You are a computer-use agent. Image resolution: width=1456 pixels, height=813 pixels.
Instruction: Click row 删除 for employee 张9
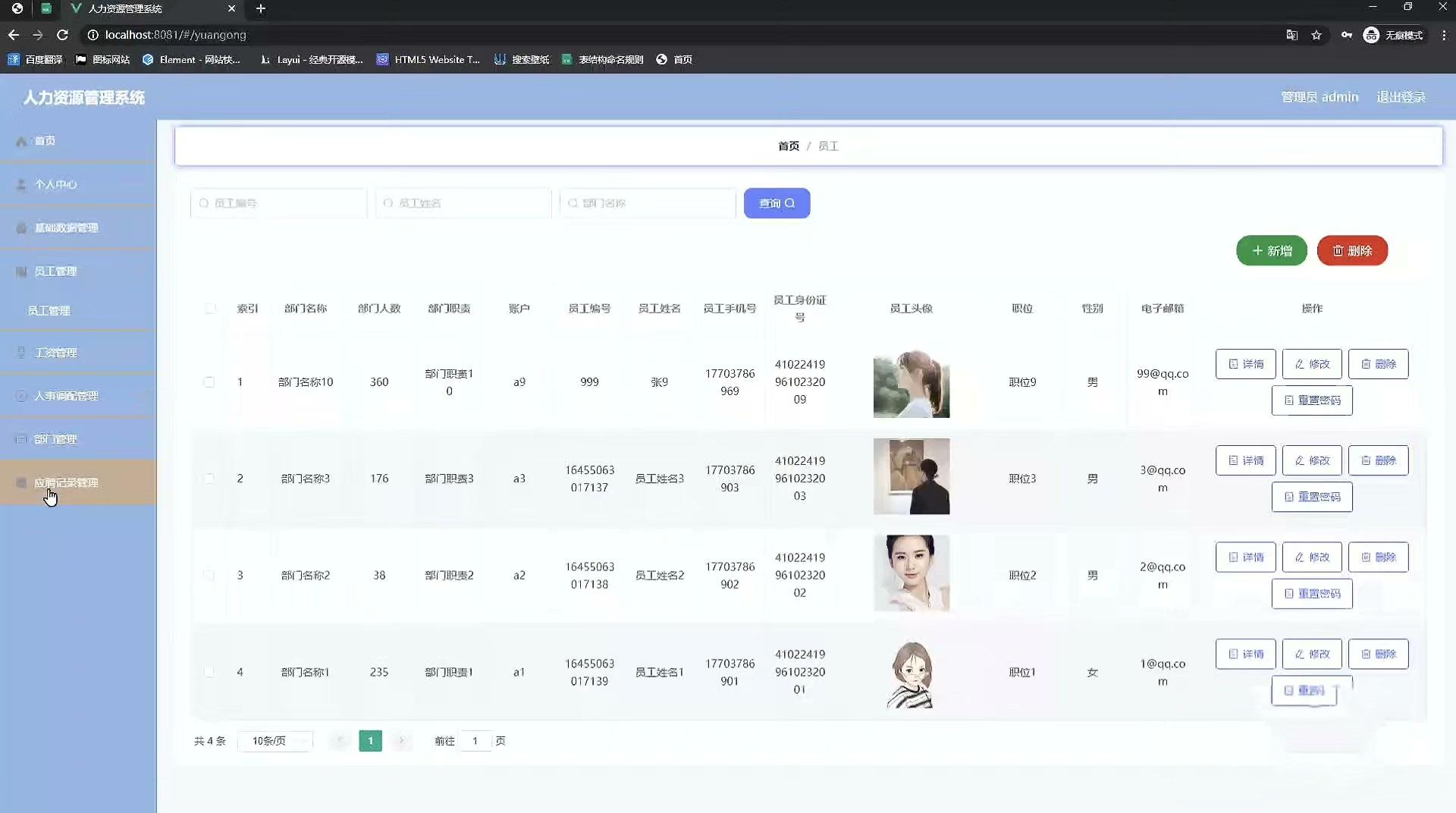pyautogui.click(x=1378, y=364)
